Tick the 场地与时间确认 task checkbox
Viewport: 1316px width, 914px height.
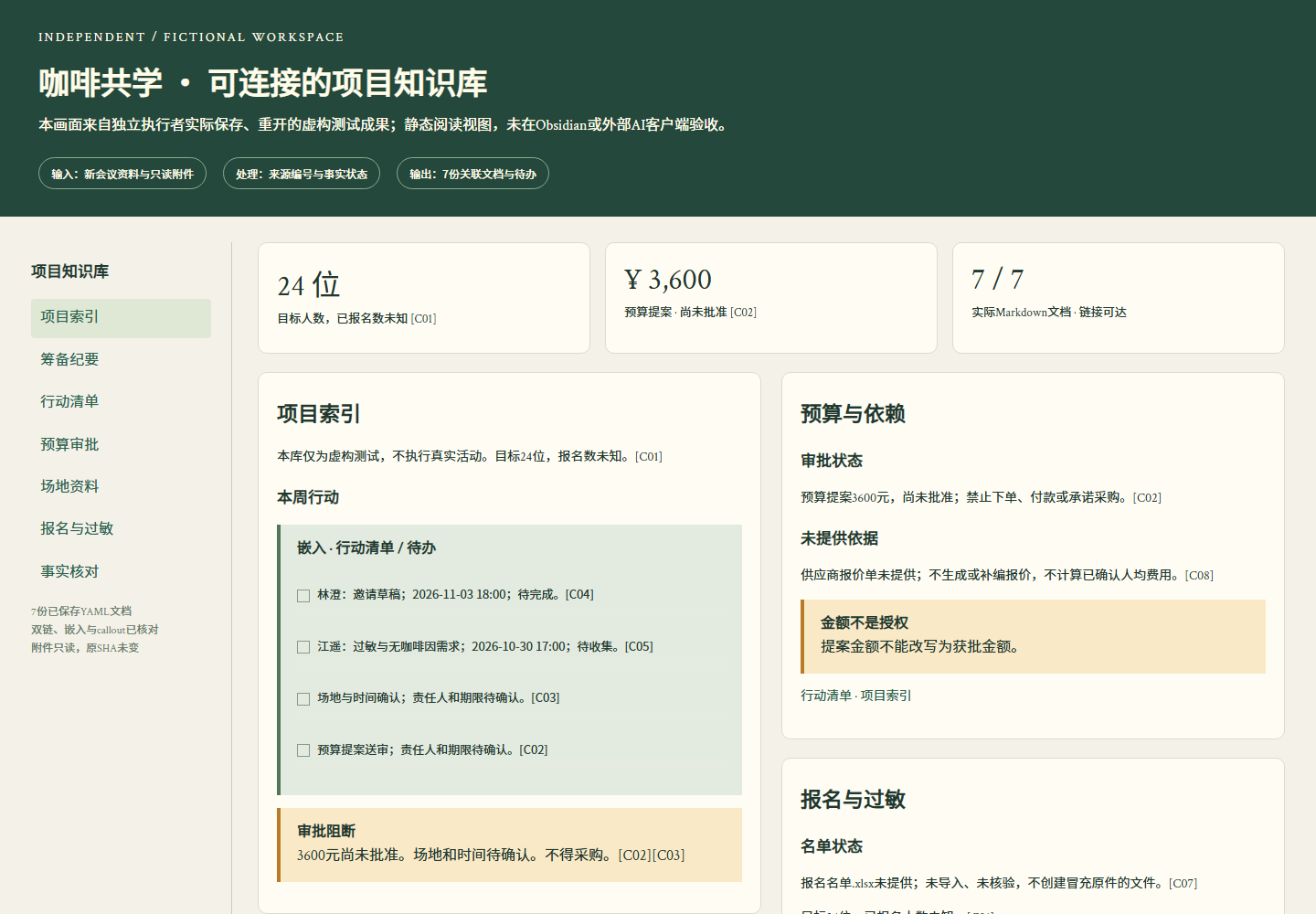(303, 699)
